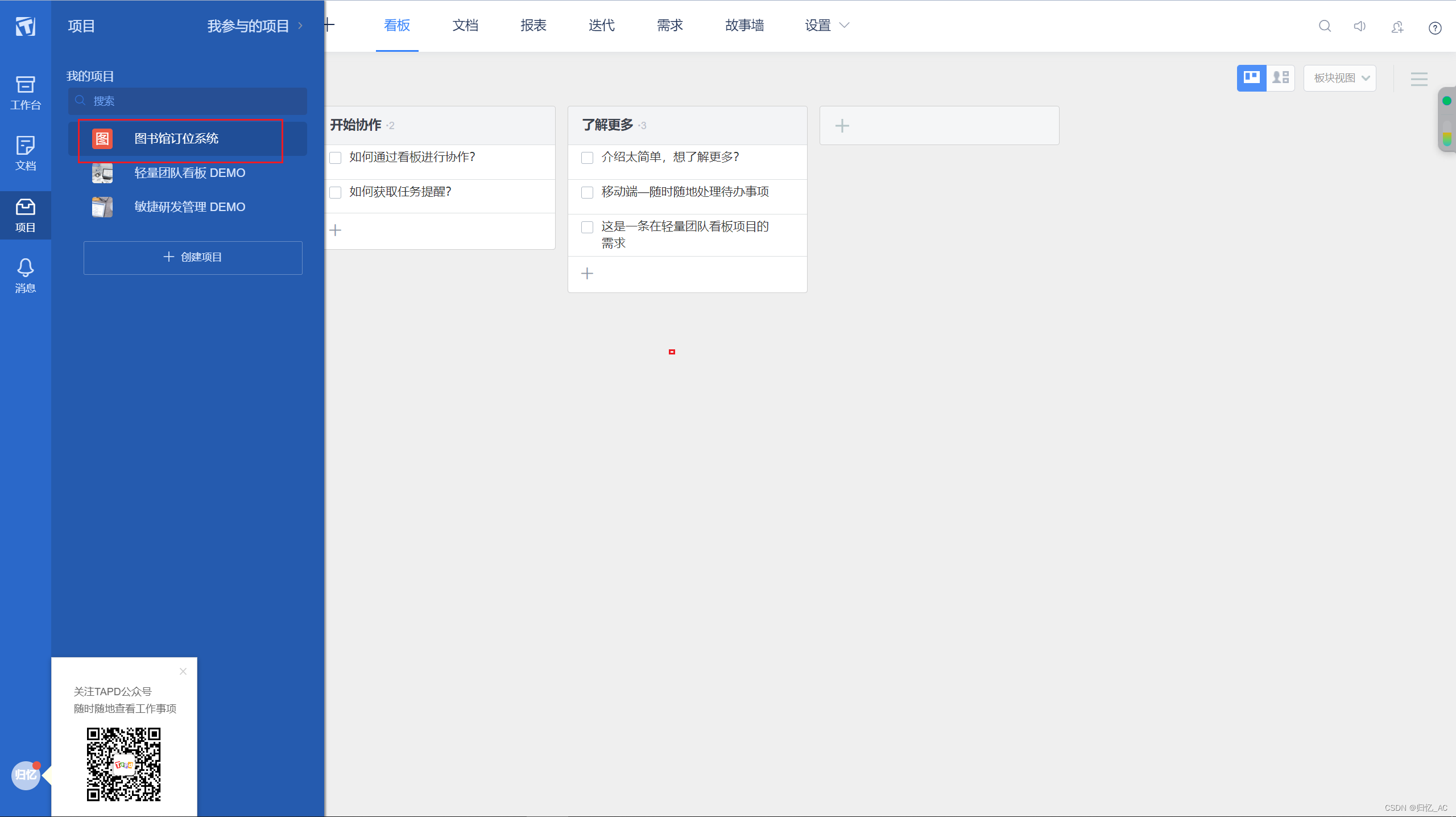Screen dimensions: 1456x817
Task: Click the speaker announcement icon
Action: coord(1359,26)
